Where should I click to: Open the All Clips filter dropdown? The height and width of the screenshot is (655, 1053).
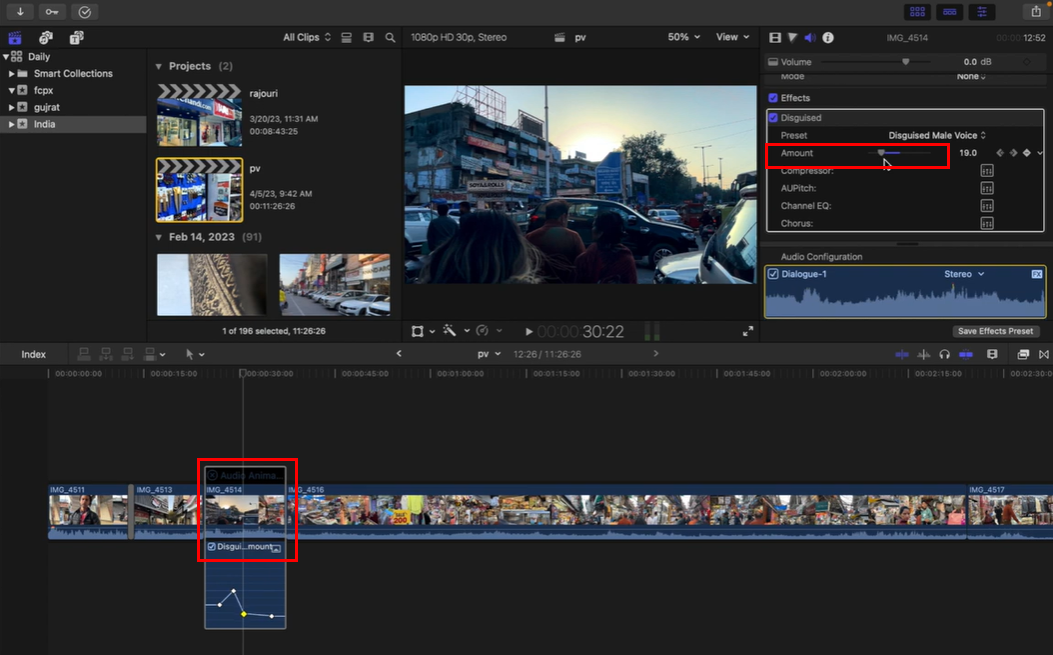coord(307,38)
